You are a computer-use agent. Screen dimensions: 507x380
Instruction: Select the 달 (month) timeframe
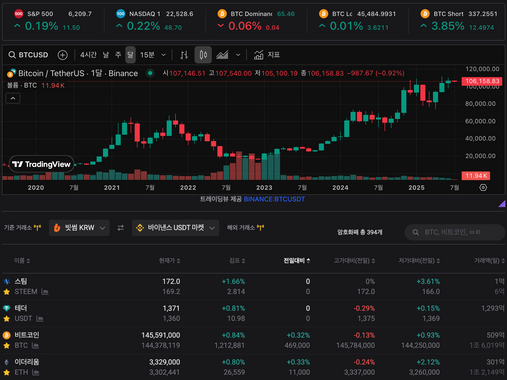coord(130,55)
